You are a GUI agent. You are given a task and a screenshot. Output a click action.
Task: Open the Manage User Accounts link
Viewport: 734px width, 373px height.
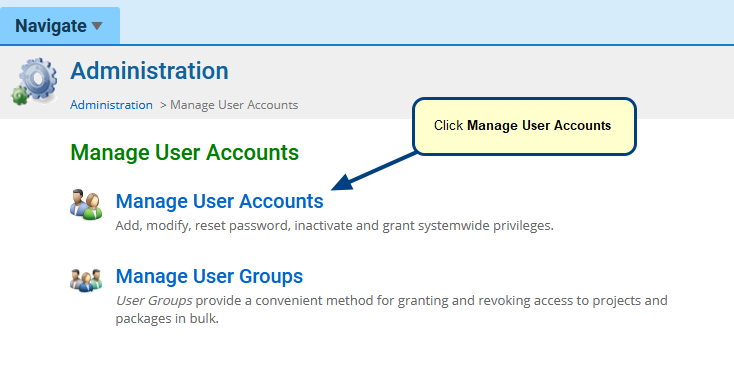[x=220, y=201]
